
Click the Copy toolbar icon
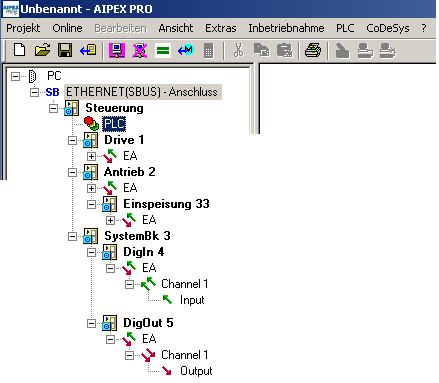coord(261,51)
